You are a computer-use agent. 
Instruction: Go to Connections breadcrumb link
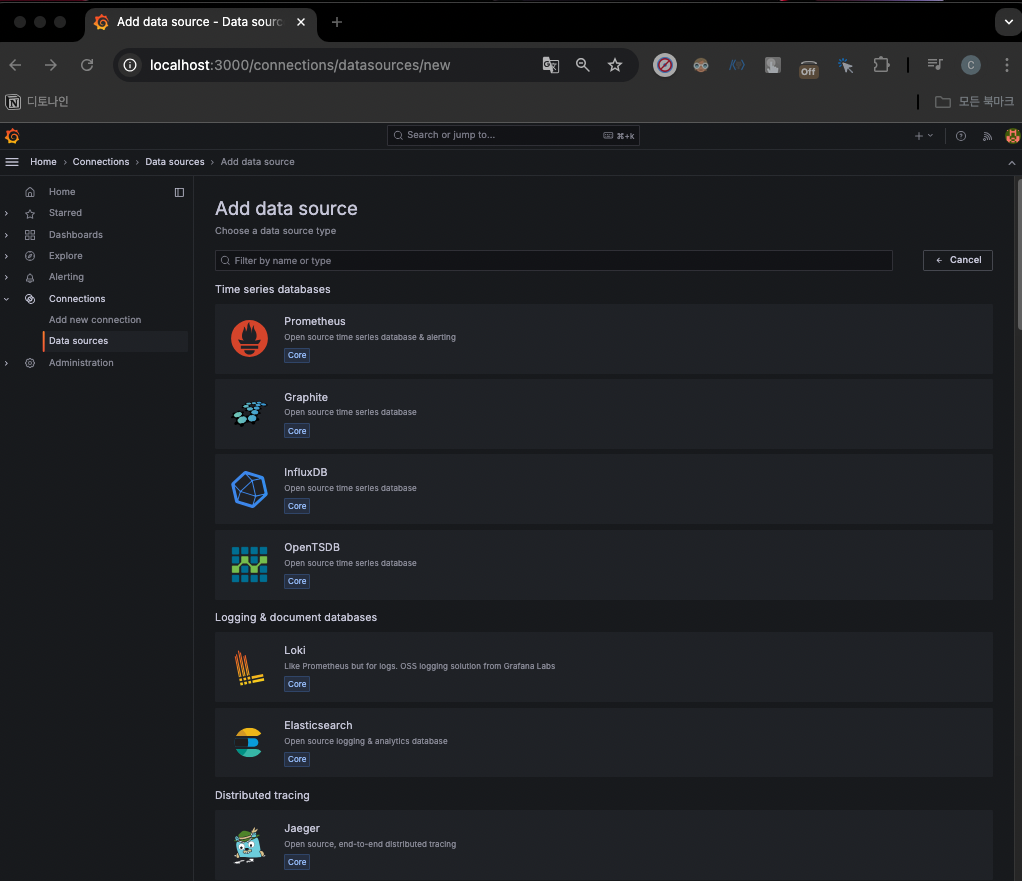coord(101,162)
